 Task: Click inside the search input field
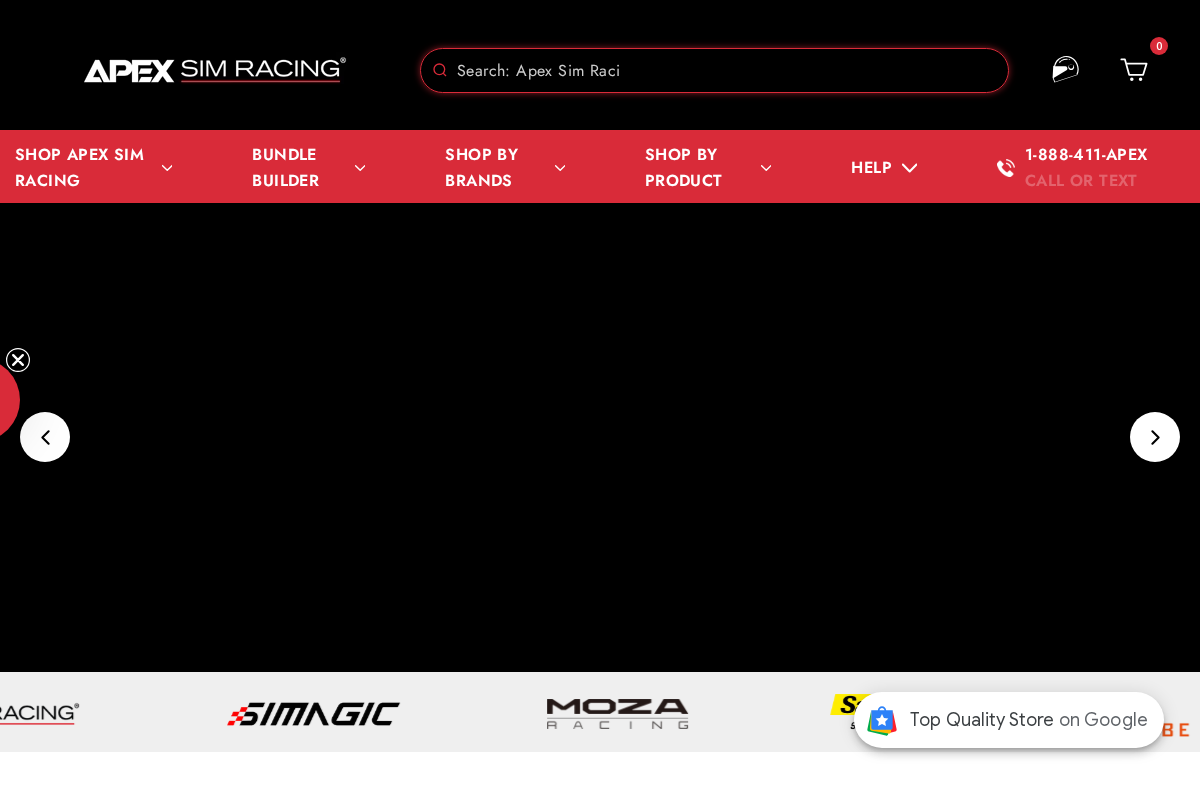coord(714,70)
